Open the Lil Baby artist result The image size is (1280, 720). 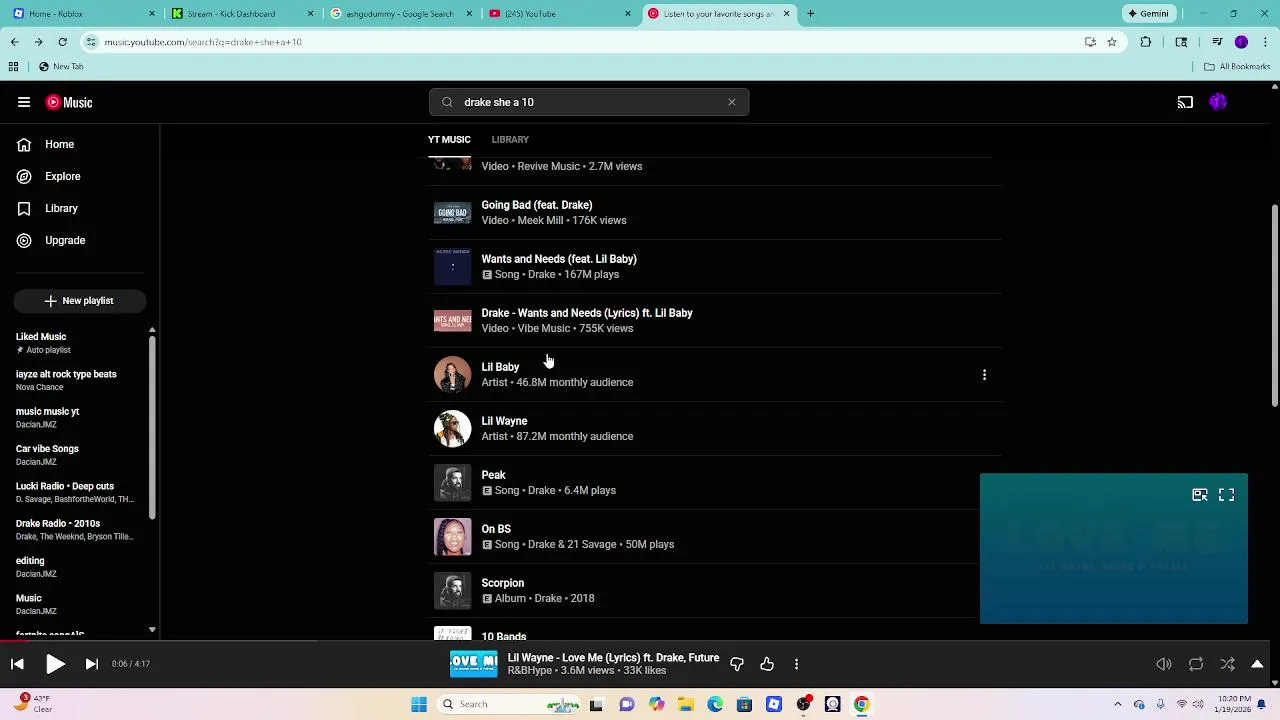click(715, 374)
